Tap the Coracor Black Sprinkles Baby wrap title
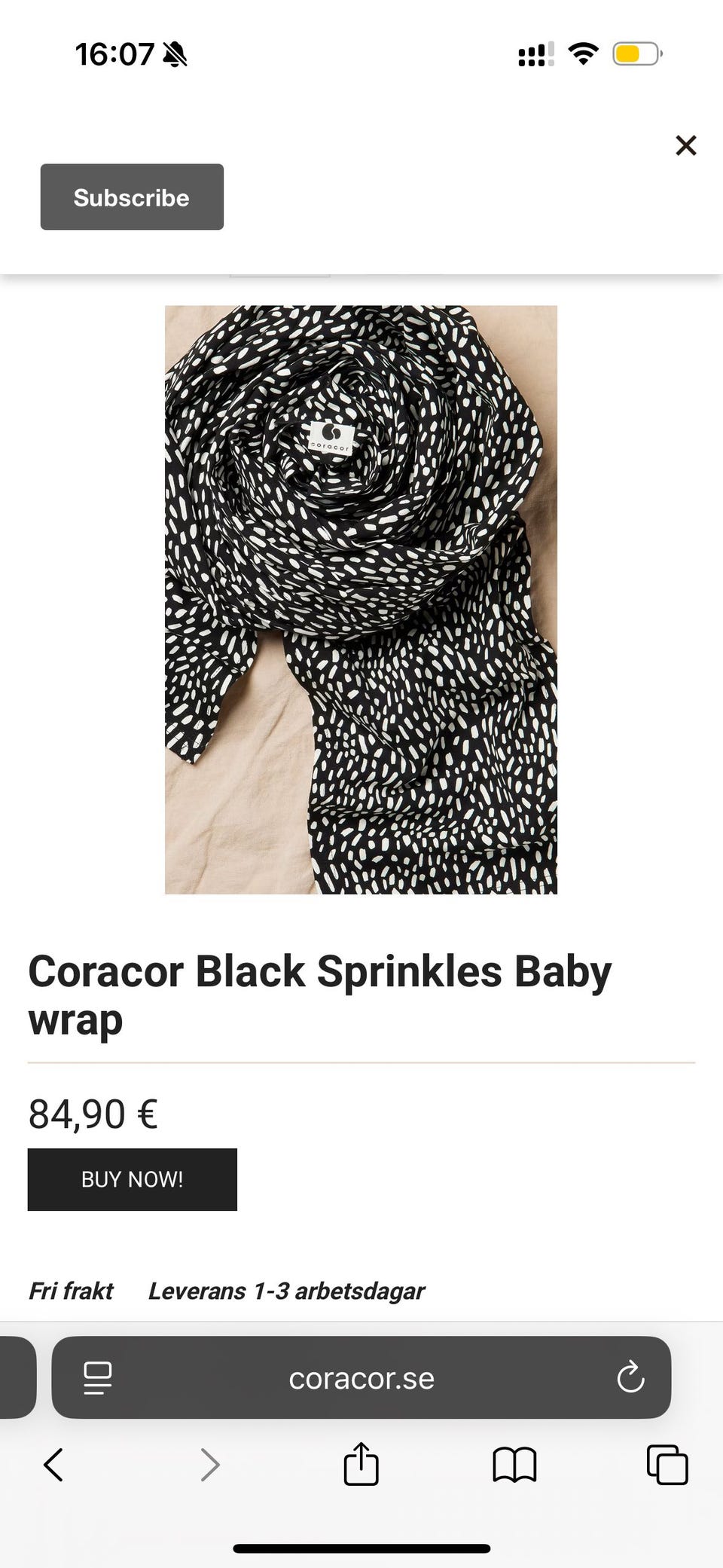 320,995
